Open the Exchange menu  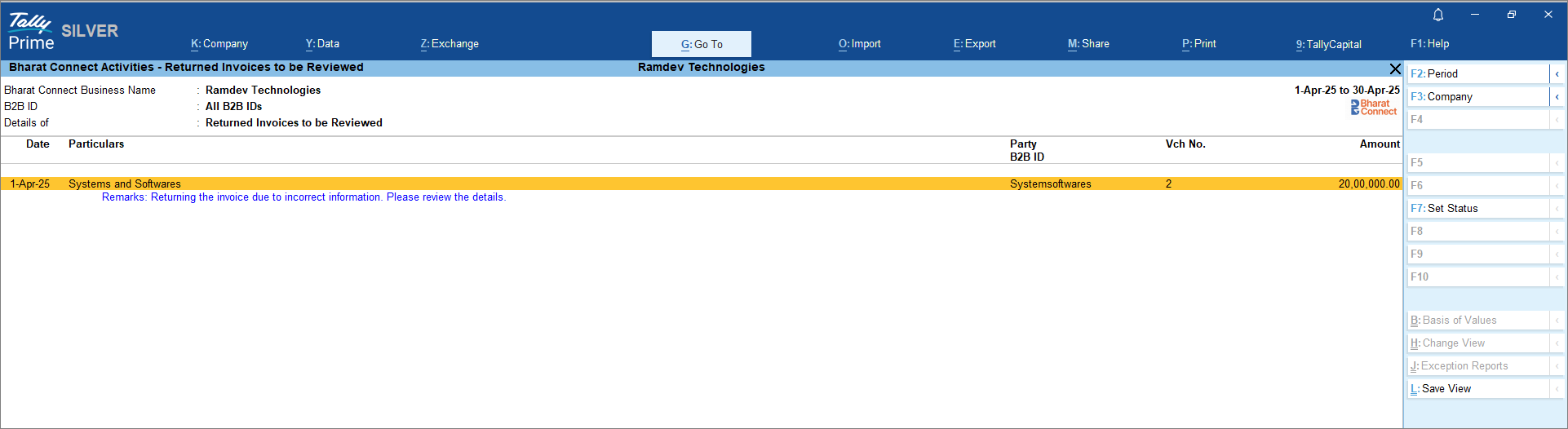pos(450,44)
